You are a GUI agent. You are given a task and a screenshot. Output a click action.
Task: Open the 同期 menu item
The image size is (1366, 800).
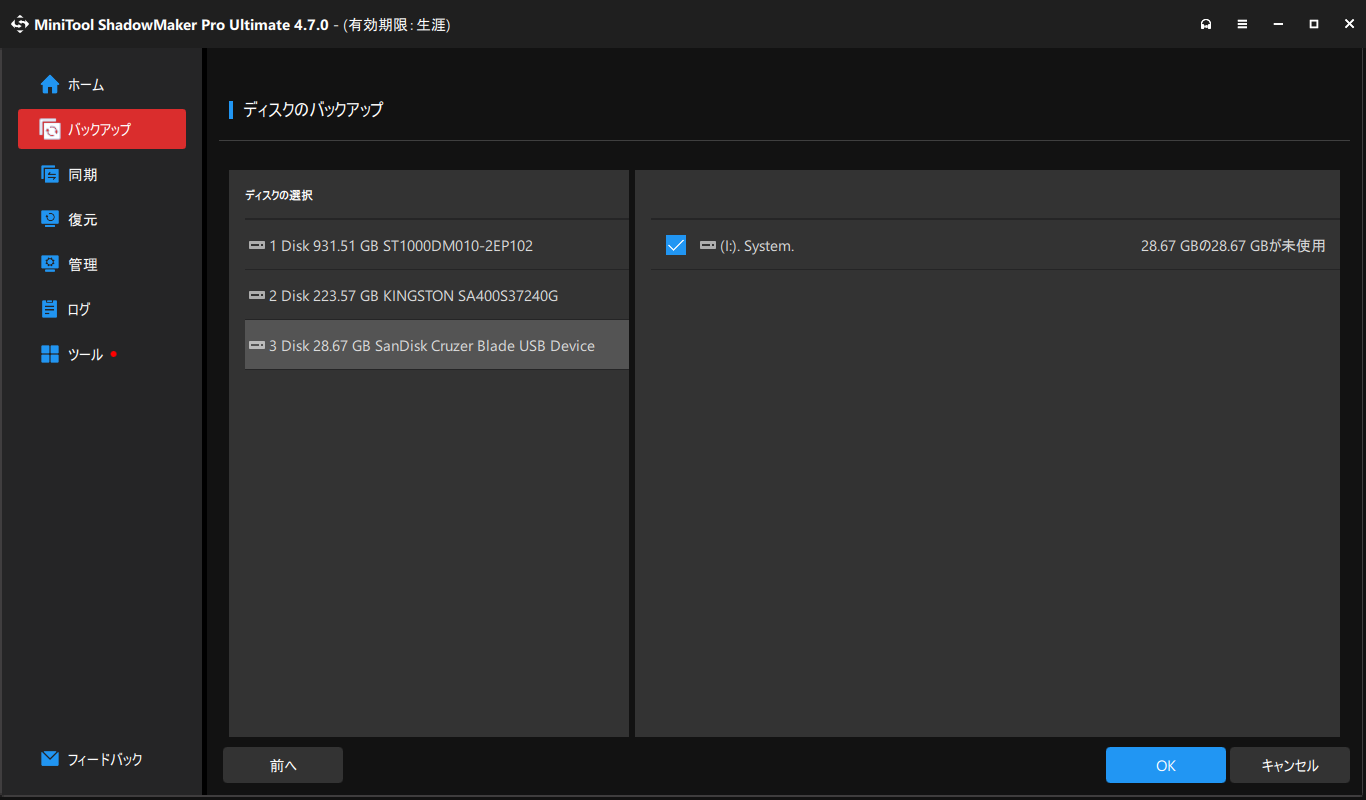pyautogui.click(x=102, y=174)
